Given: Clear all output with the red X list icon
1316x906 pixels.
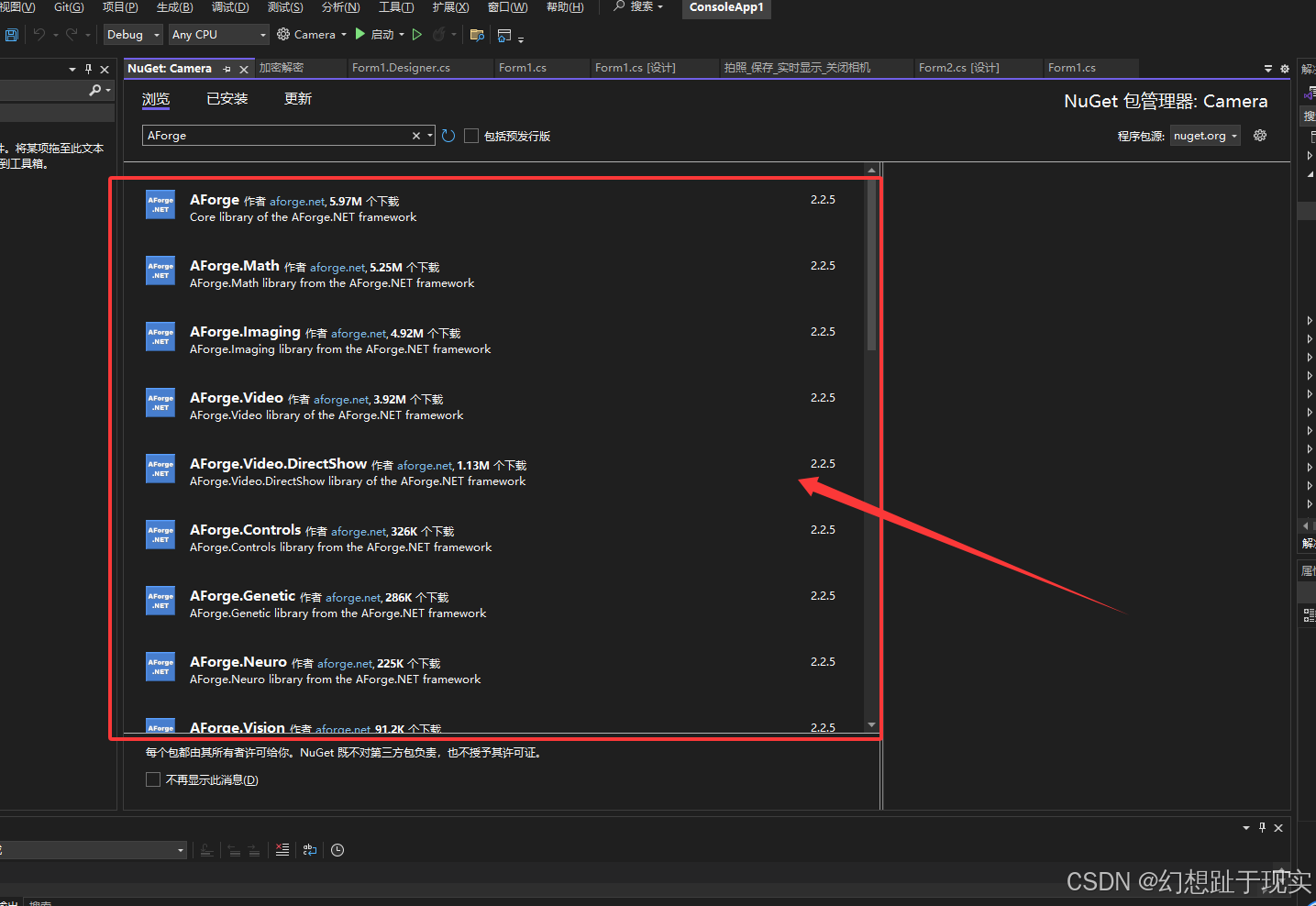Looking at the screenshot, I should [x=282, y=850].
